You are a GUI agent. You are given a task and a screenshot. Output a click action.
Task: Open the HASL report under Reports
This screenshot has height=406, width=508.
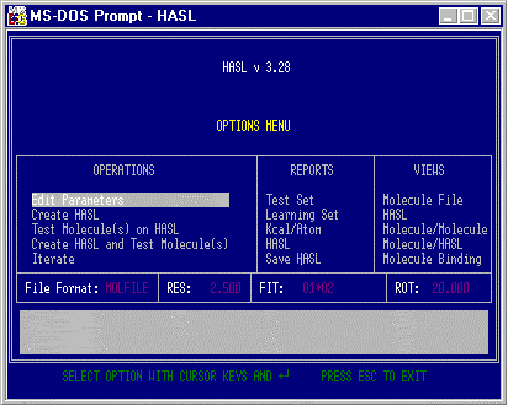[x=278, y=244]
